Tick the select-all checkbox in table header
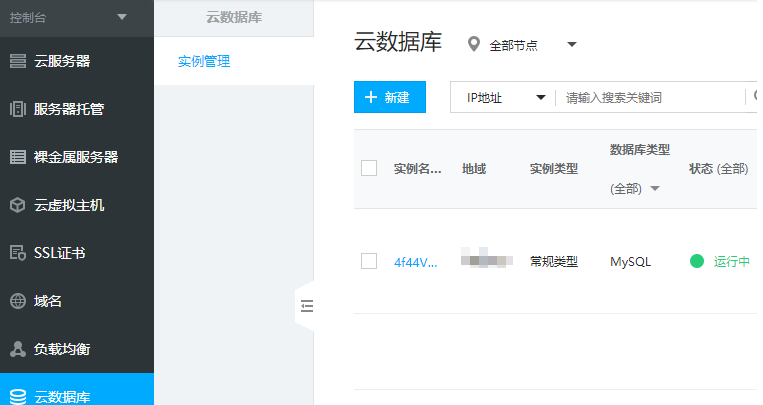 tap(369, 168)
